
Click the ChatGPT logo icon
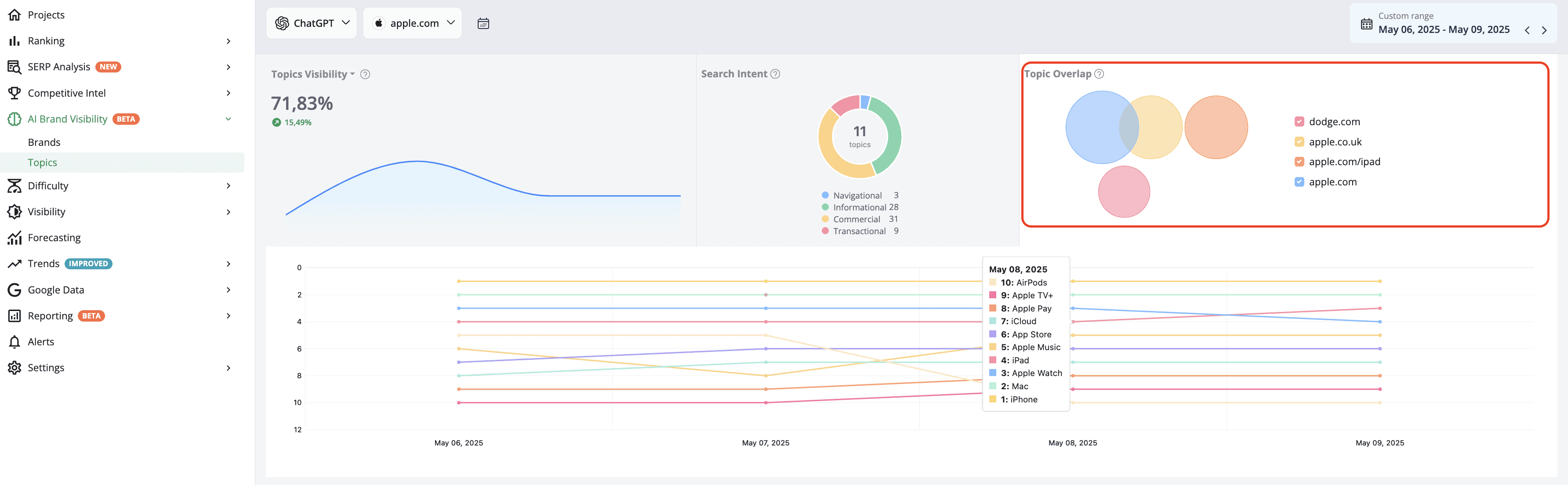(x=282, y=23)
